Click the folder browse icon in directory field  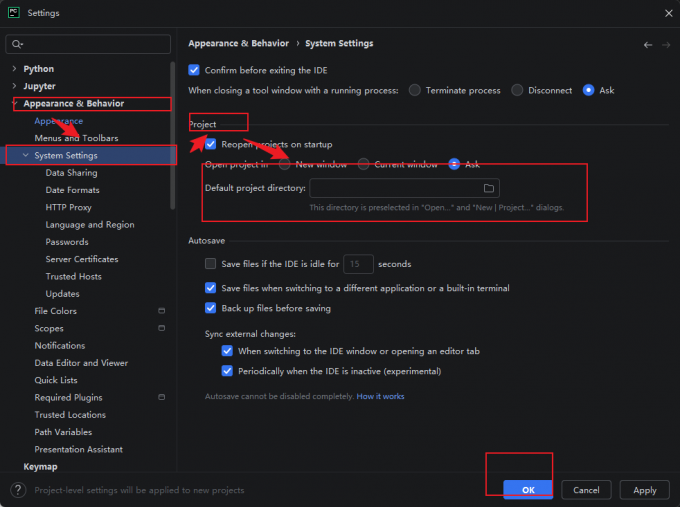(489, 188)
